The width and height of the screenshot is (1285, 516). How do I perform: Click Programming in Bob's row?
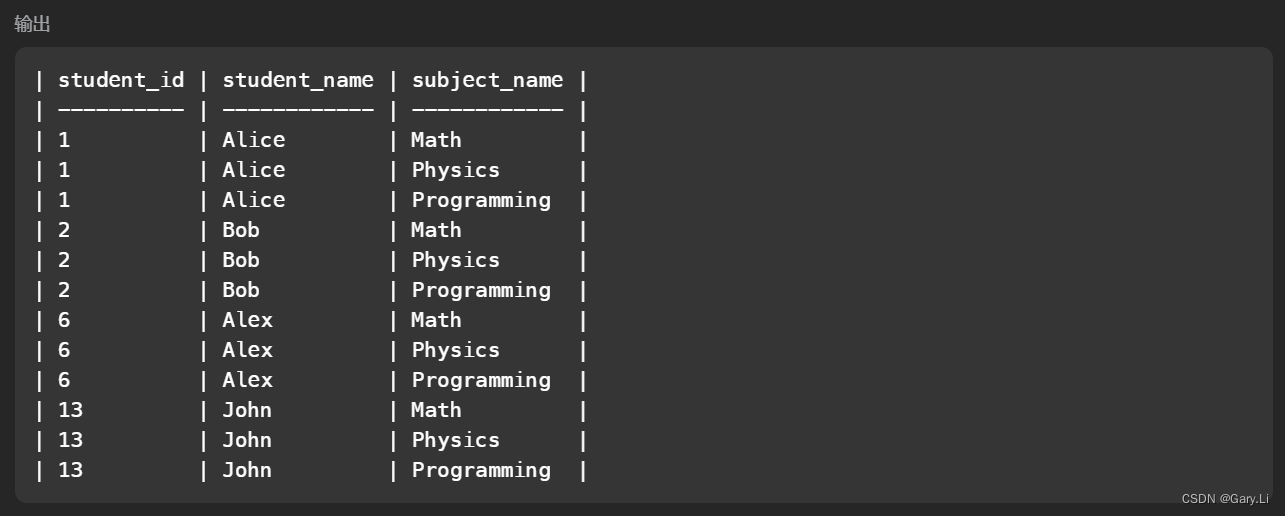click(x=481, y=290)
